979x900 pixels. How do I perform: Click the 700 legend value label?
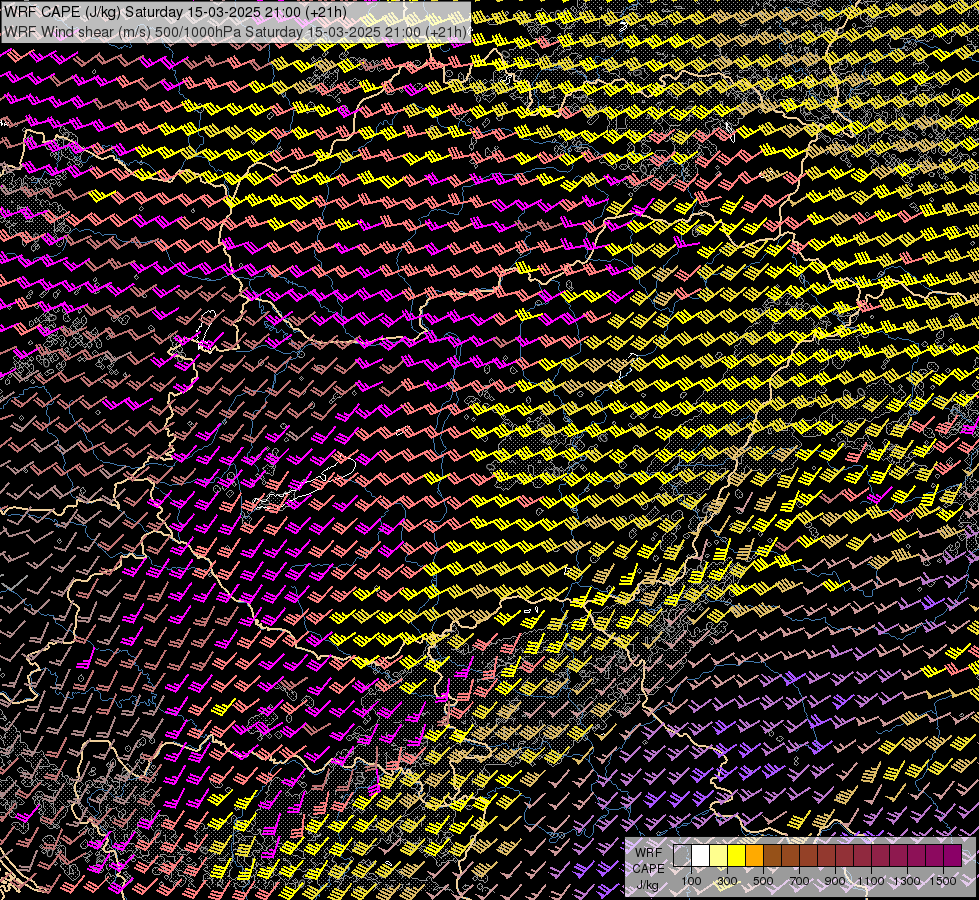[799, 881]
